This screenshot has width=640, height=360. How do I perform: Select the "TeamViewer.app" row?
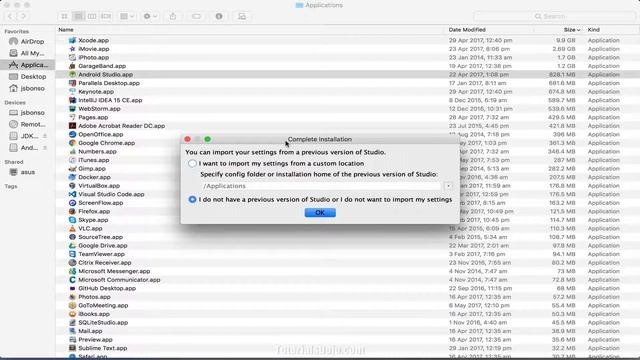[348, 254]
